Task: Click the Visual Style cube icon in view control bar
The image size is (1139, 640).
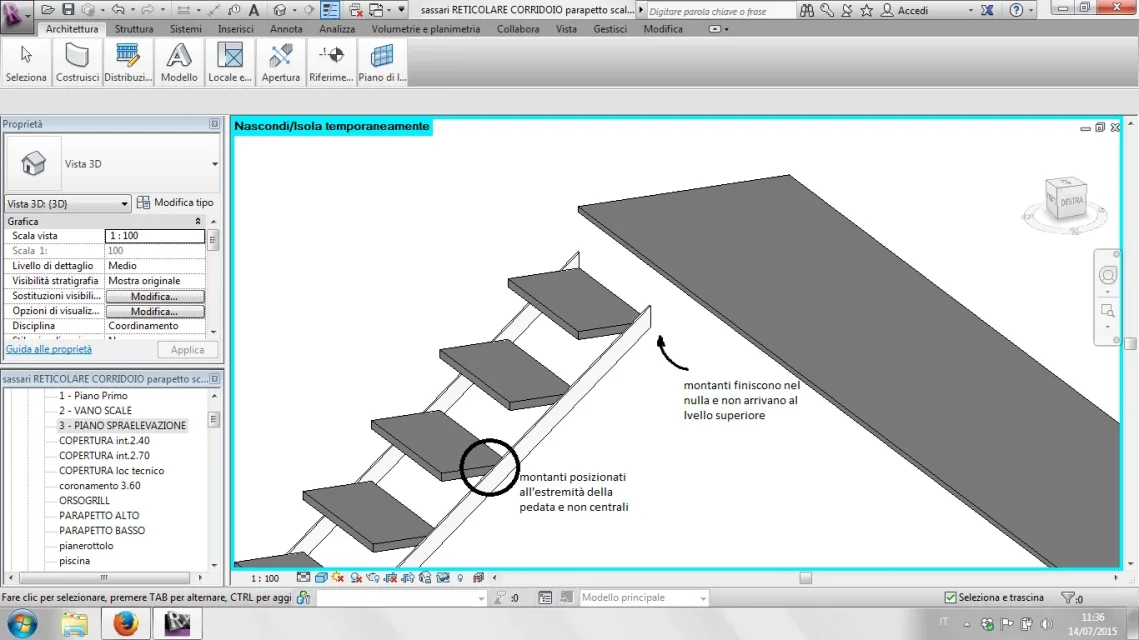Action: click(321, 578)
